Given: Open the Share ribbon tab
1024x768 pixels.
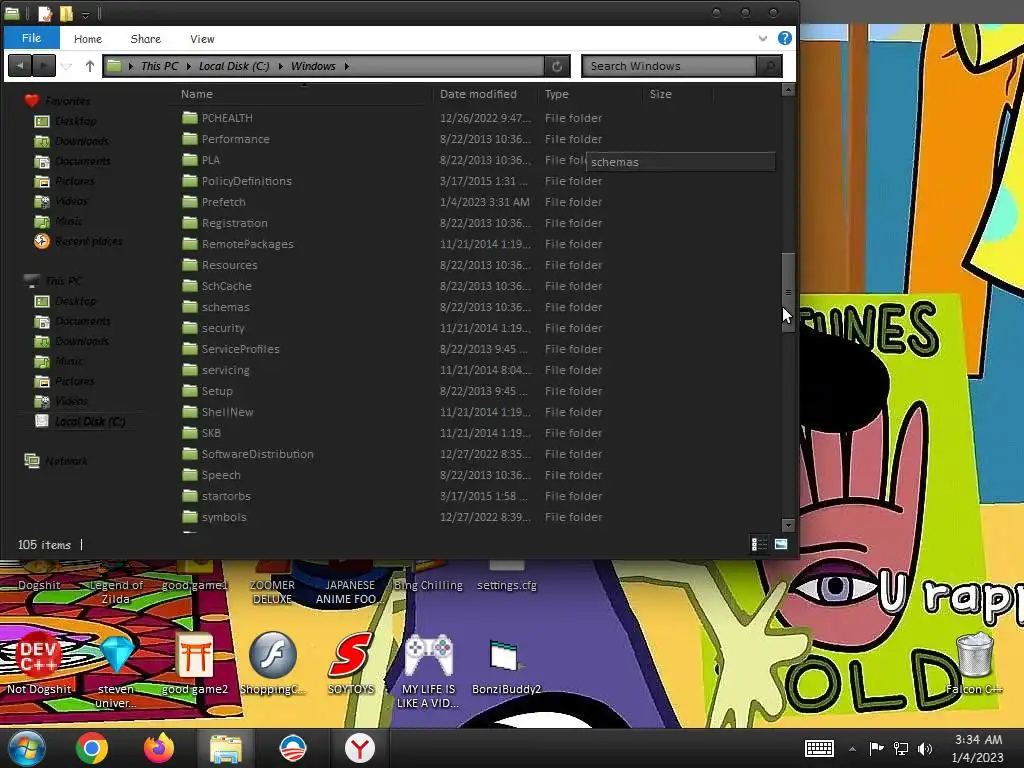Looking at the screenshot, I should tap(146, 39).
